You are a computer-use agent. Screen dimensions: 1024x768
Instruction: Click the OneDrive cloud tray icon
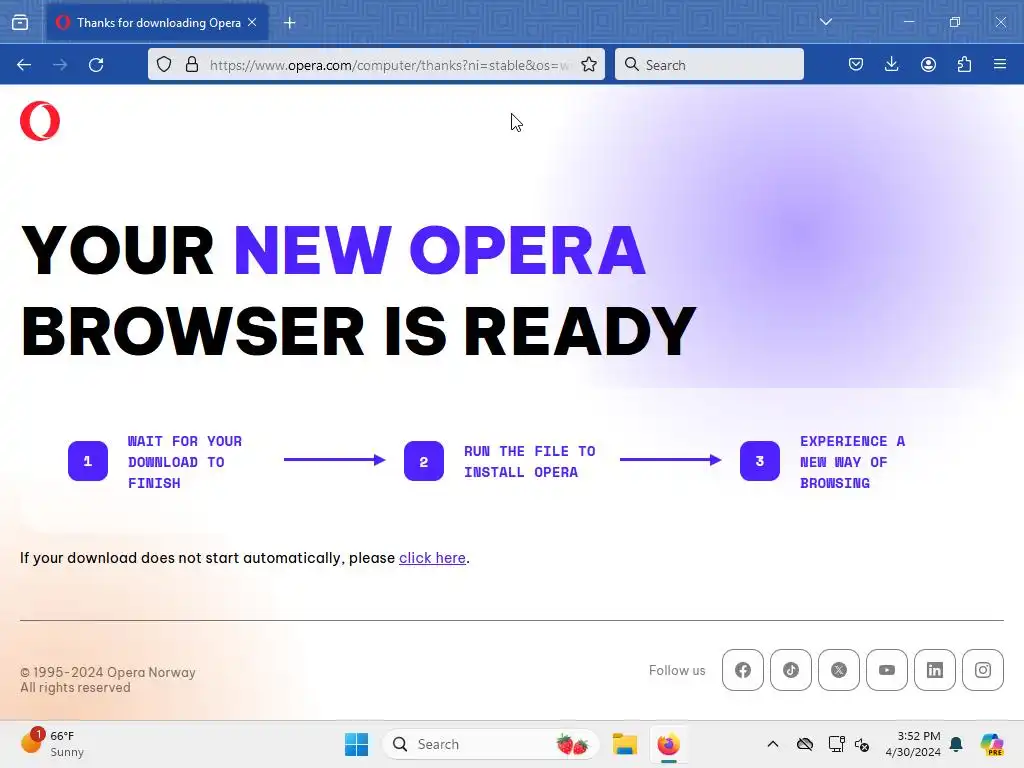[x=805, y=744]
